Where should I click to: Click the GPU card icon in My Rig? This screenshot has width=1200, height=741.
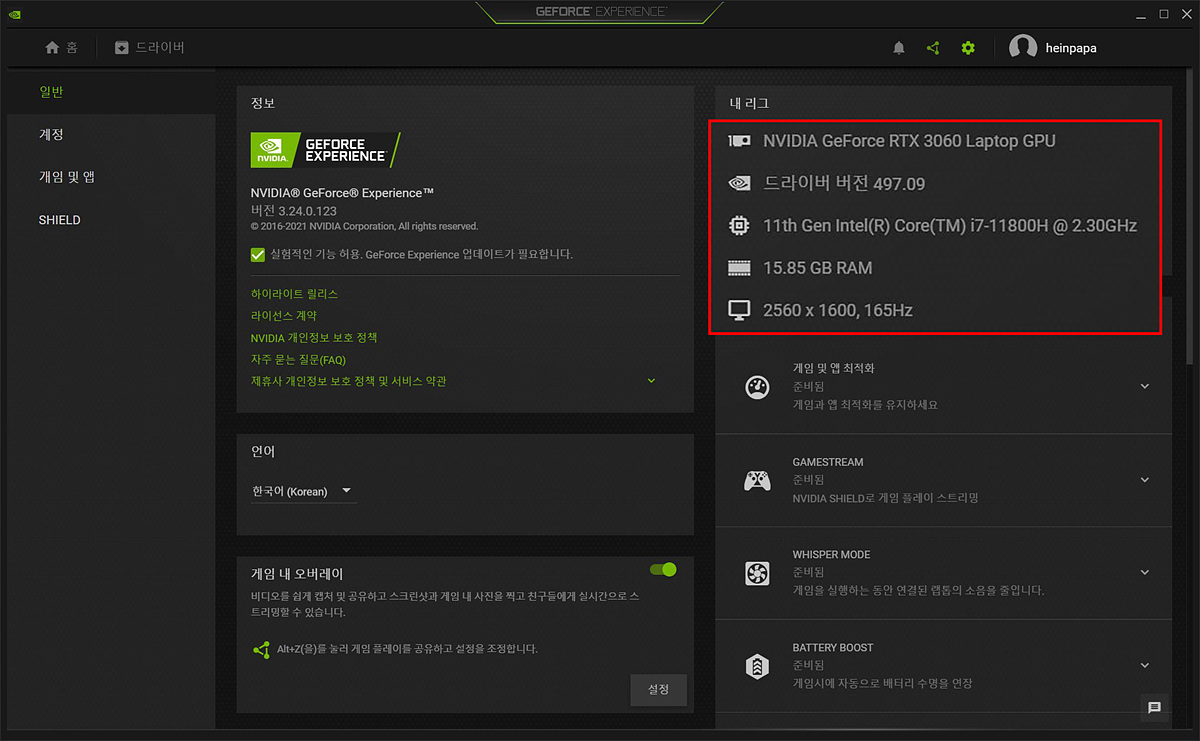click(x=740, y=141)
